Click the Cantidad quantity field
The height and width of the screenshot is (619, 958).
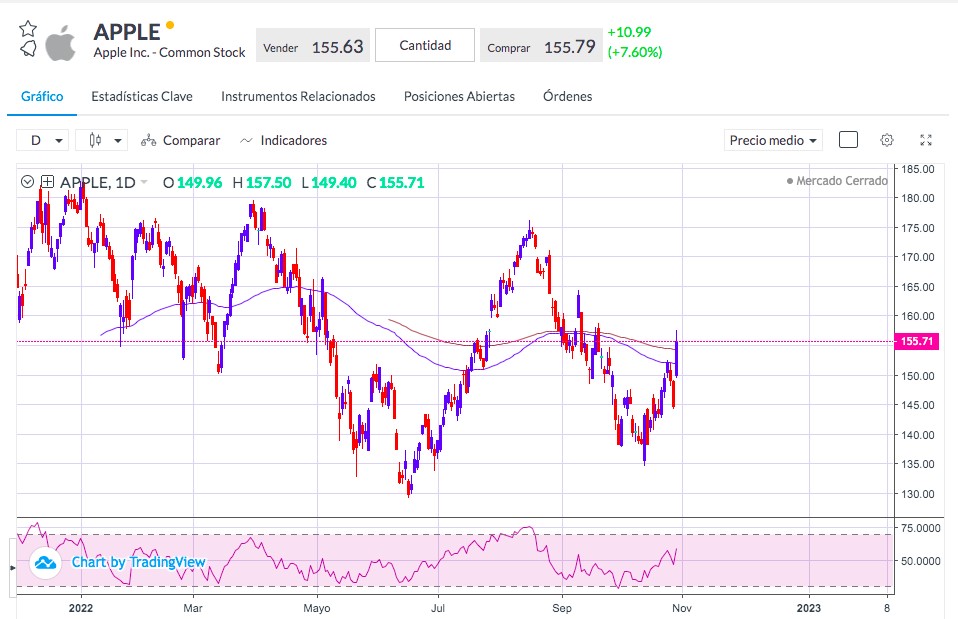[x=425, y=45]
